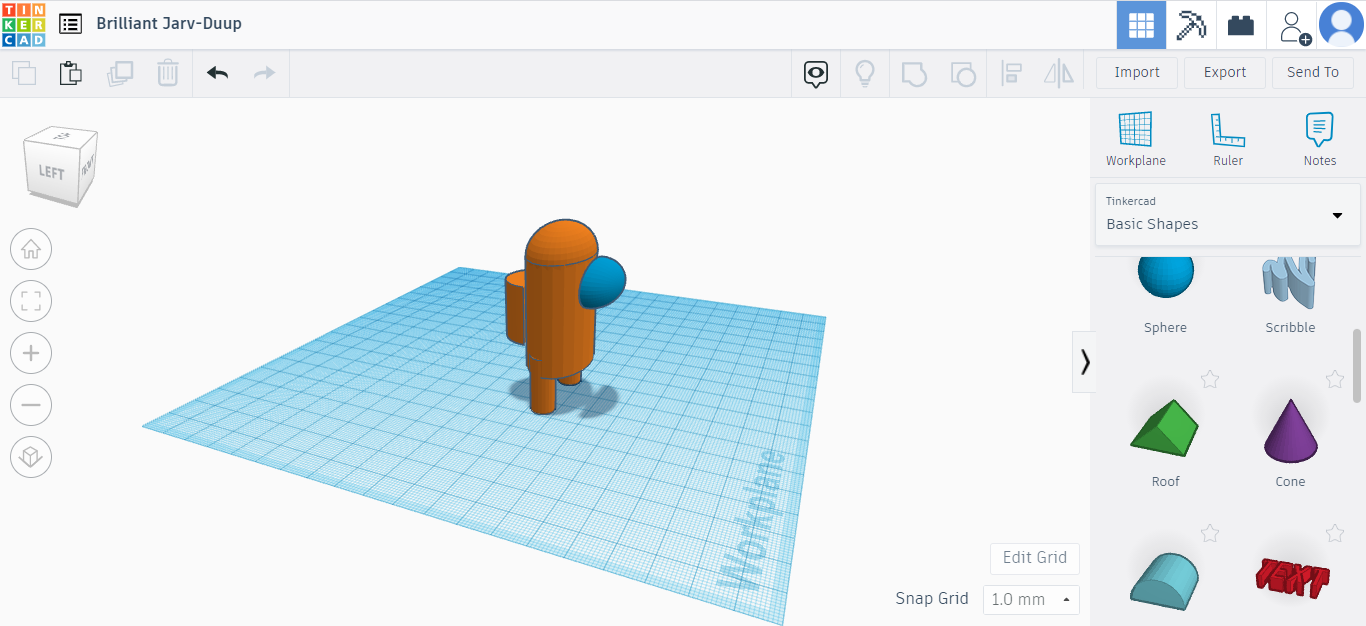The image size is (1366, 626).
Task: Click the Edit Grid button
Action: coord(1035,558)
